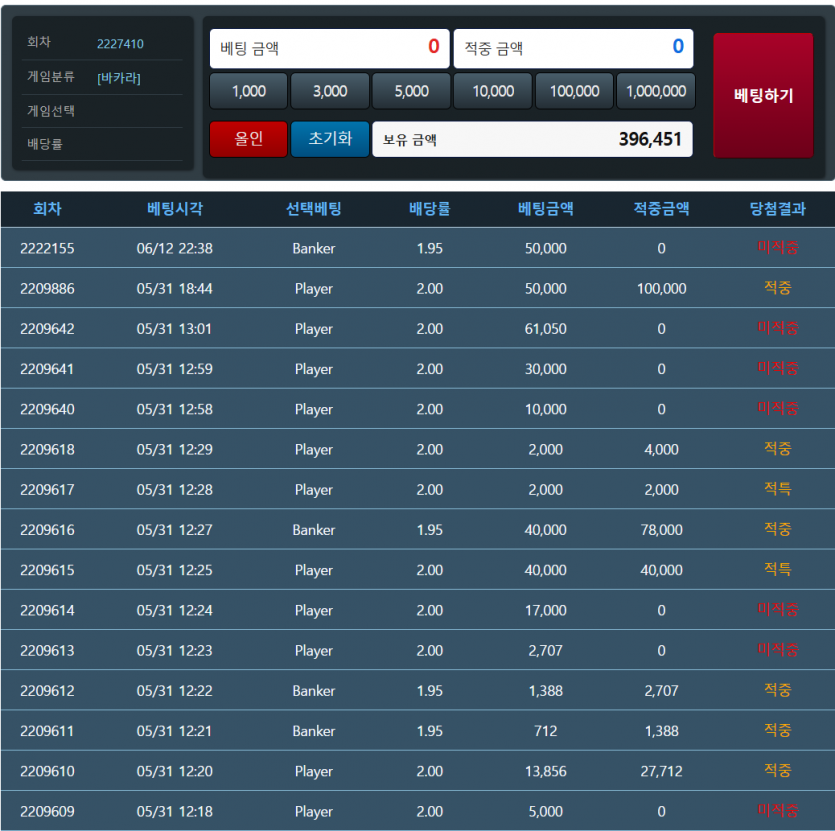Click the 베팅하기 bet button
Image resolution: width=835 pixels, height=831 pixels.
point(763,96)
